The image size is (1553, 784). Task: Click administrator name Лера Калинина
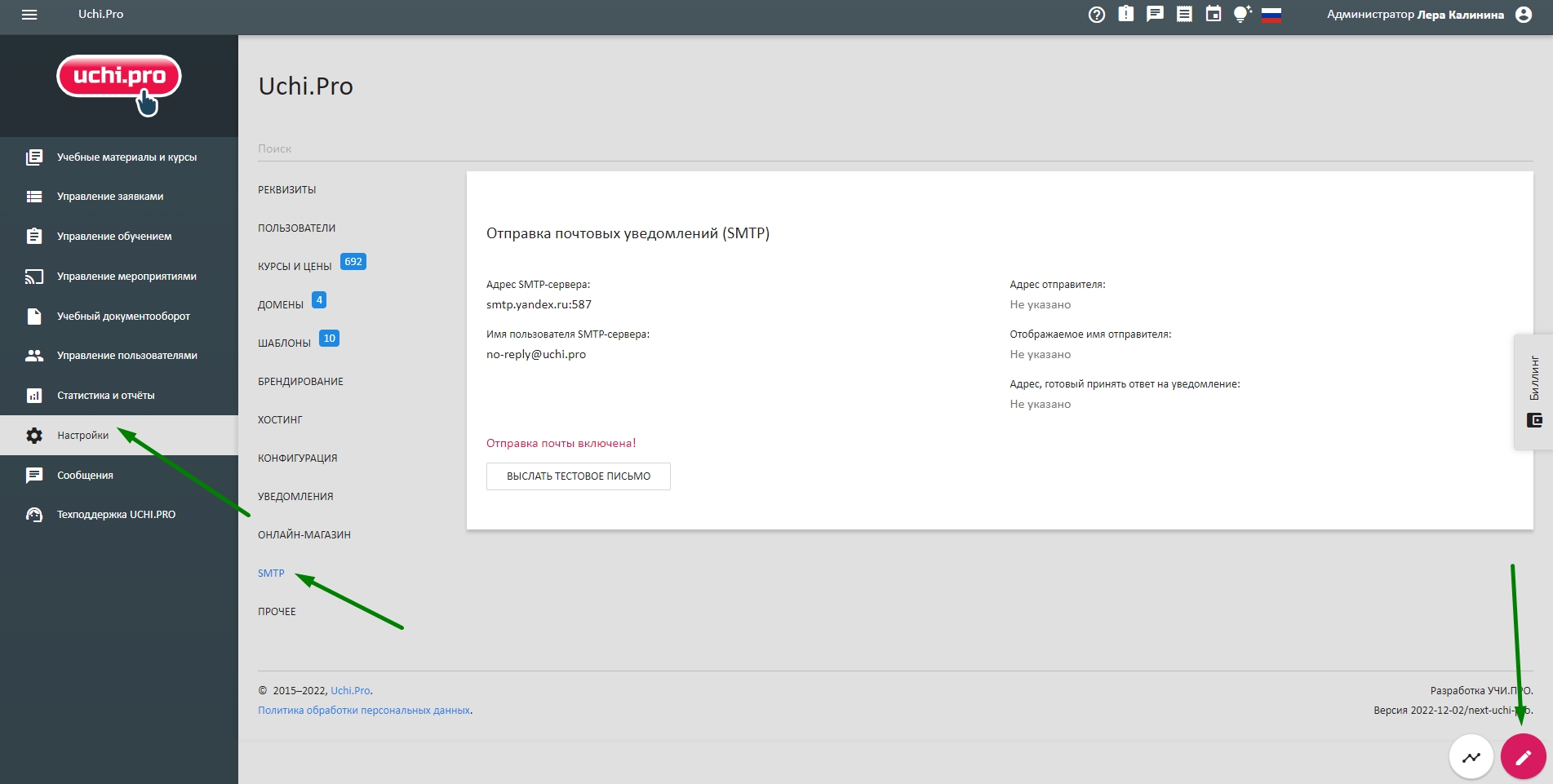1460,15
